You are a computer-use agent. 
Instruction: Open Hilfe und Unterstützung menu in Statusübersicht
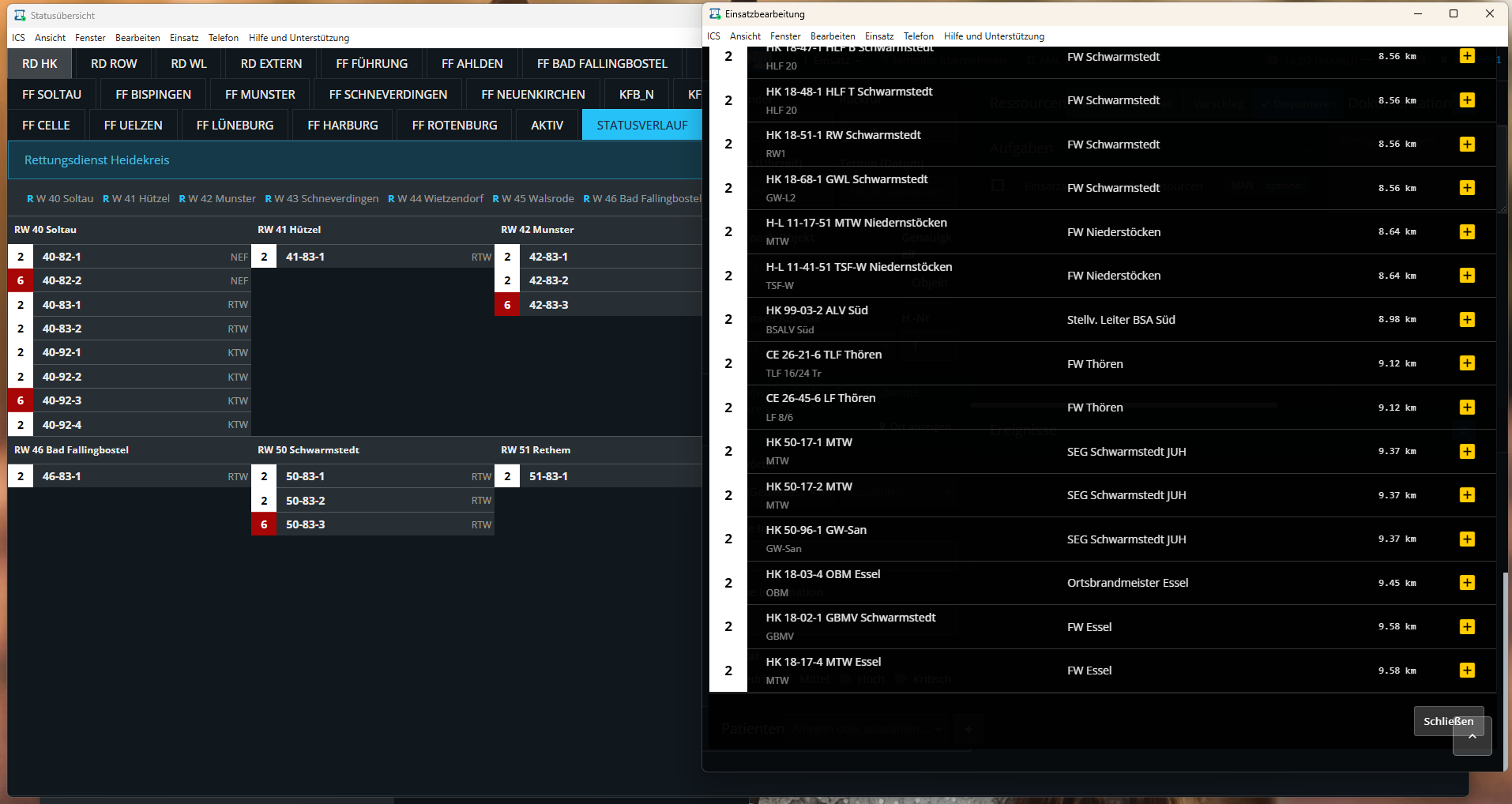pos(299,38)
